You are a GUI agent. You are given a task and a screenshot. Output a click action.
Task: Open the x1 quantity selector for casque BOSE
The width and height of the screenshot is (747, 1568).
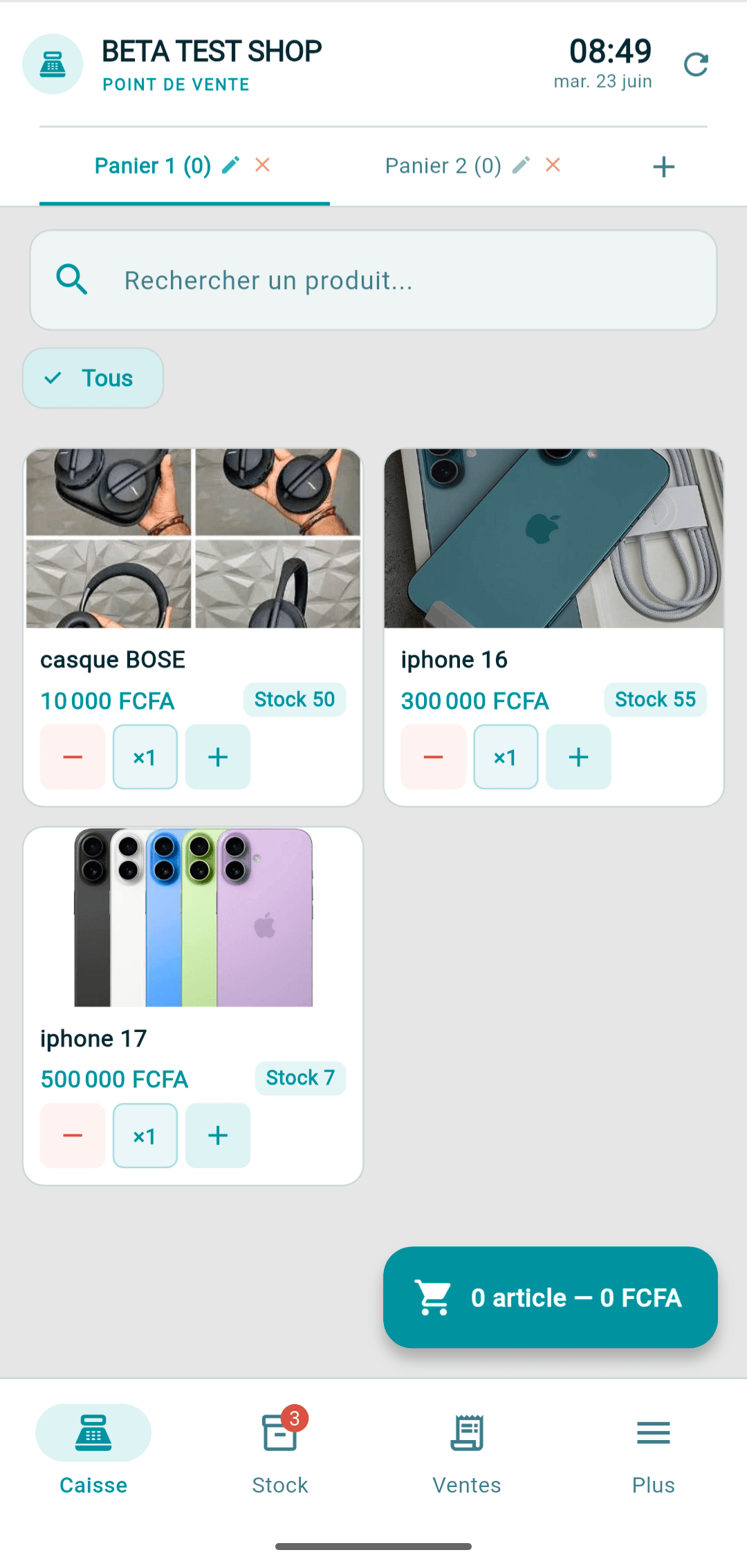(x=145, y=757)
